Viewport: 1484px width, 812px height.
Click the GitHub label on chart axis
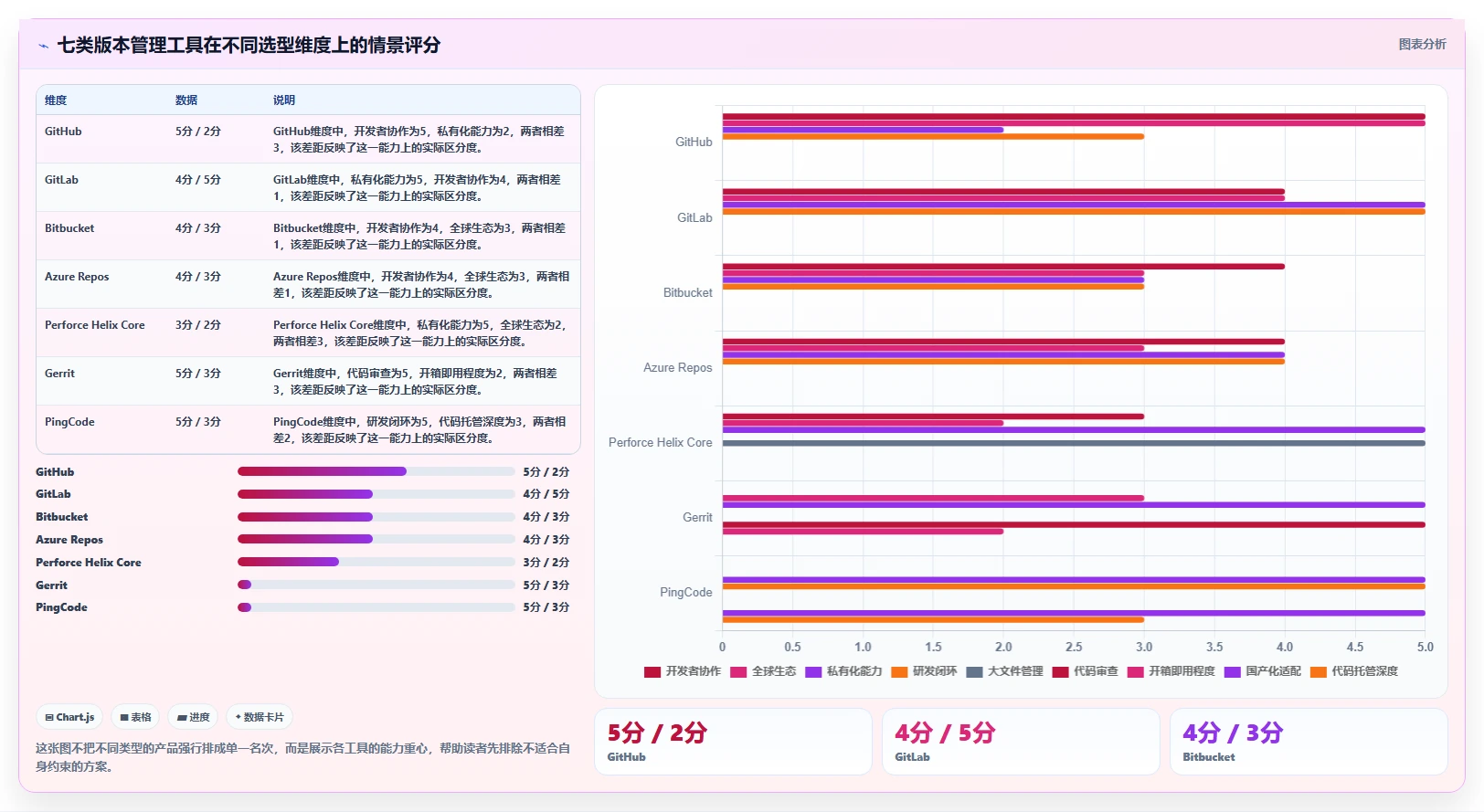click(694, 142)
